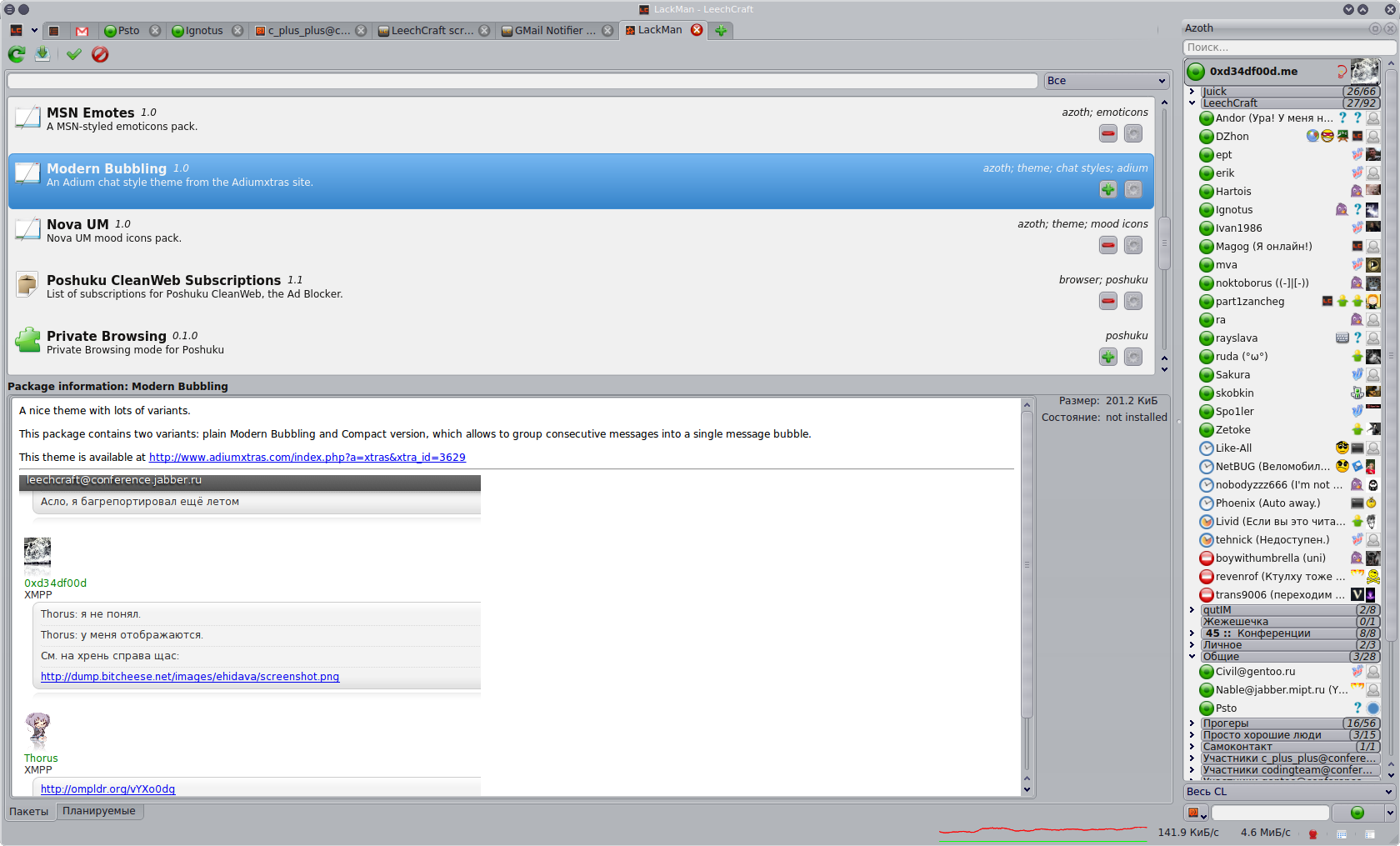Close the LackMan tab

(x=697, y=30)
